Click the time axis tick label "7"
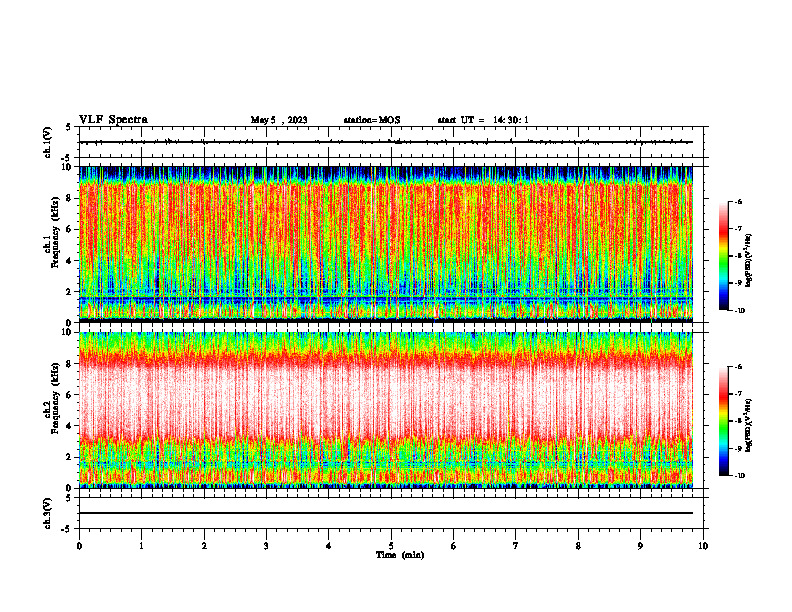The width and height of the screenshot is (792, 612). pos(516,546)
